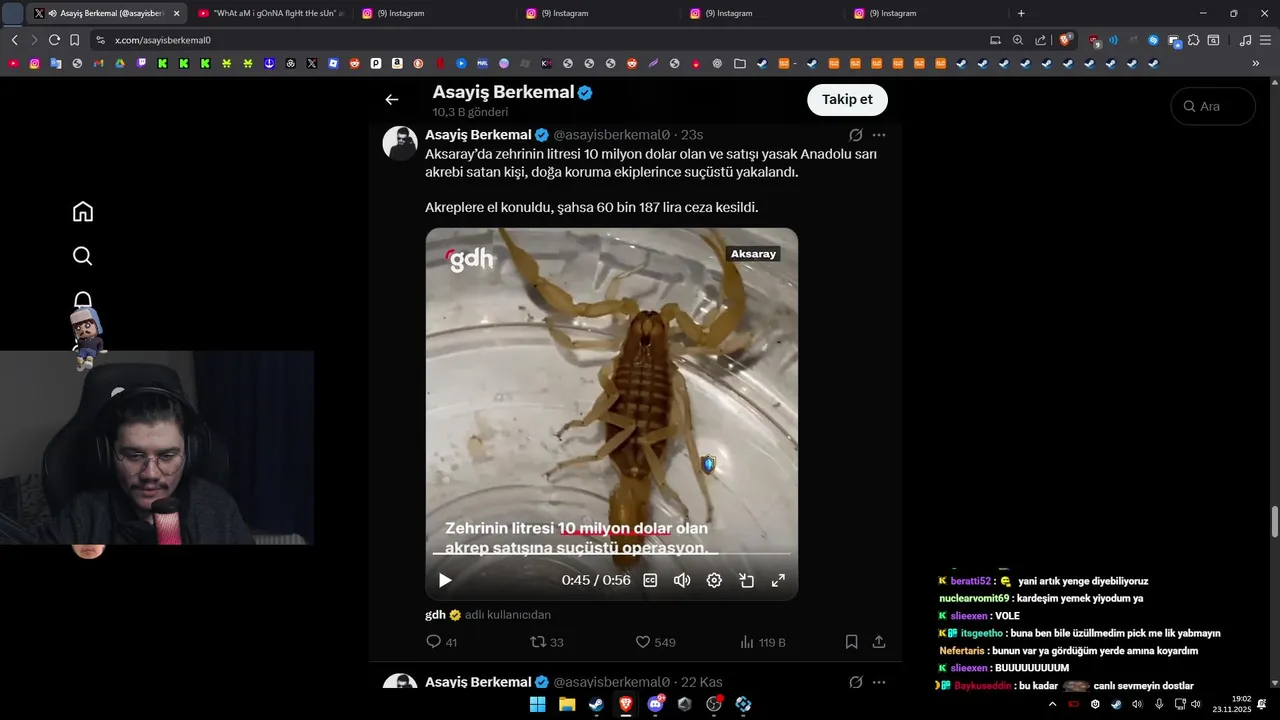Mute the video volume
This screenshot has width=1280, height=720.
point(682,580)
